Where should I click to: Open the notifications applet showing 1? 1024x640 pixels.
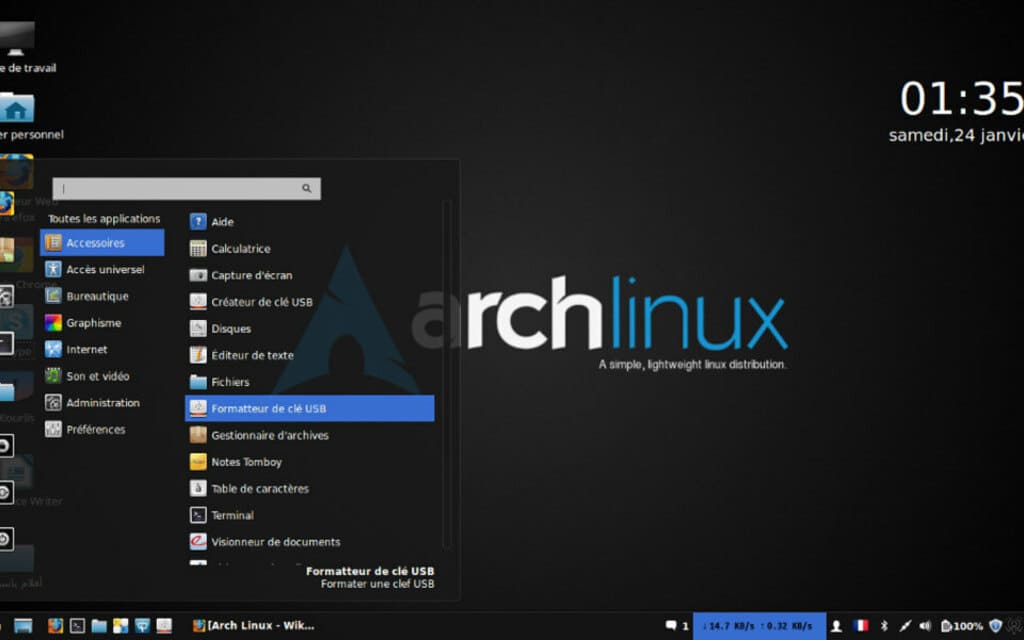(x=677, y=626)
